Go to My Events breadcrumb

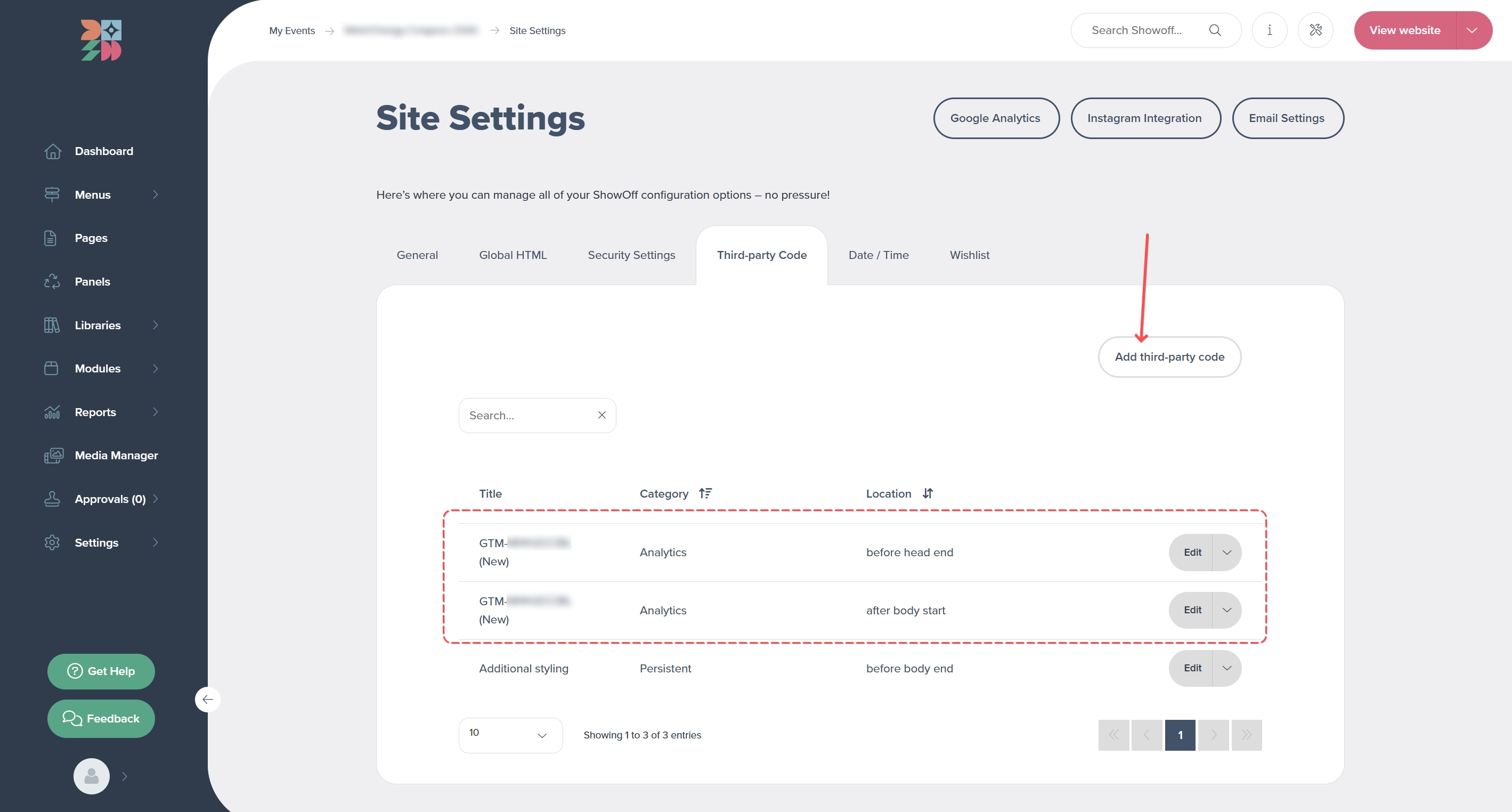tap(292, 30)
